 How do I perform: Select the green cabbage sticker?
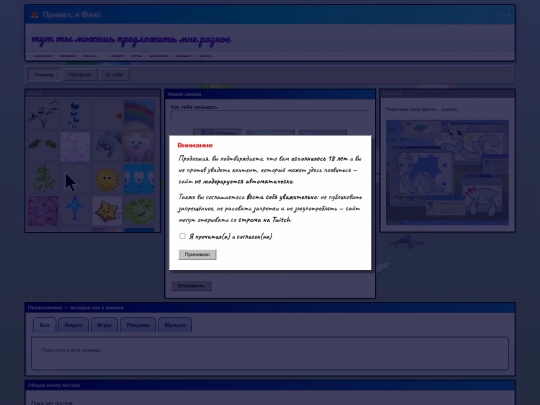click(x=139, y=211)
